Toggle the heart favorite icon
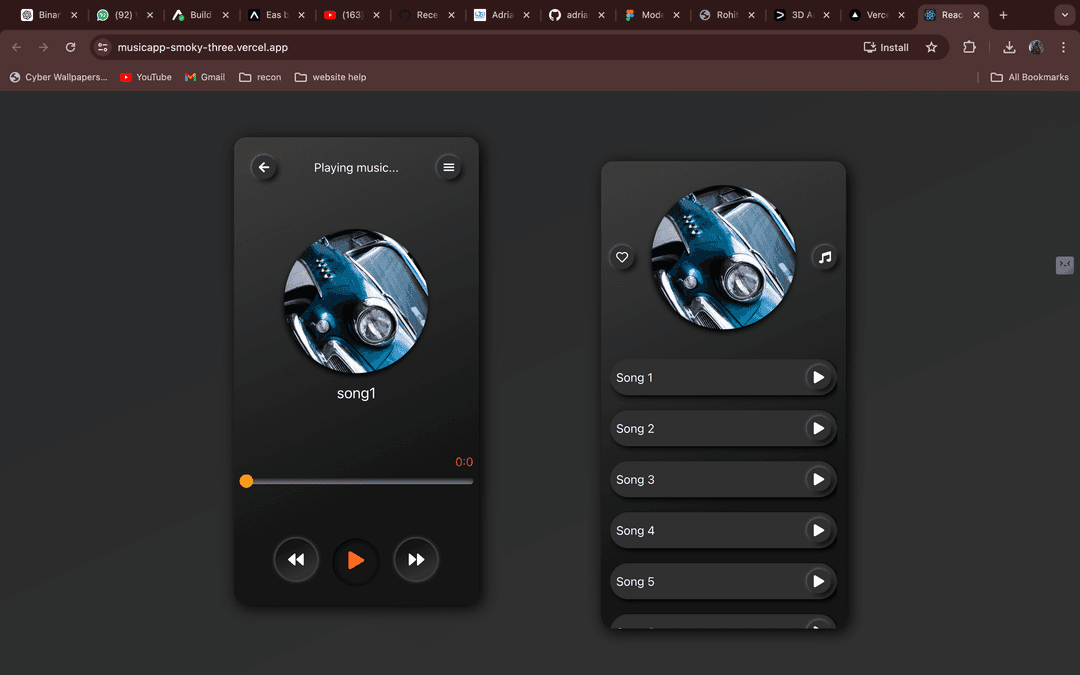The width and height of the screenshot is (1080, 675). [x=622, y=258]
